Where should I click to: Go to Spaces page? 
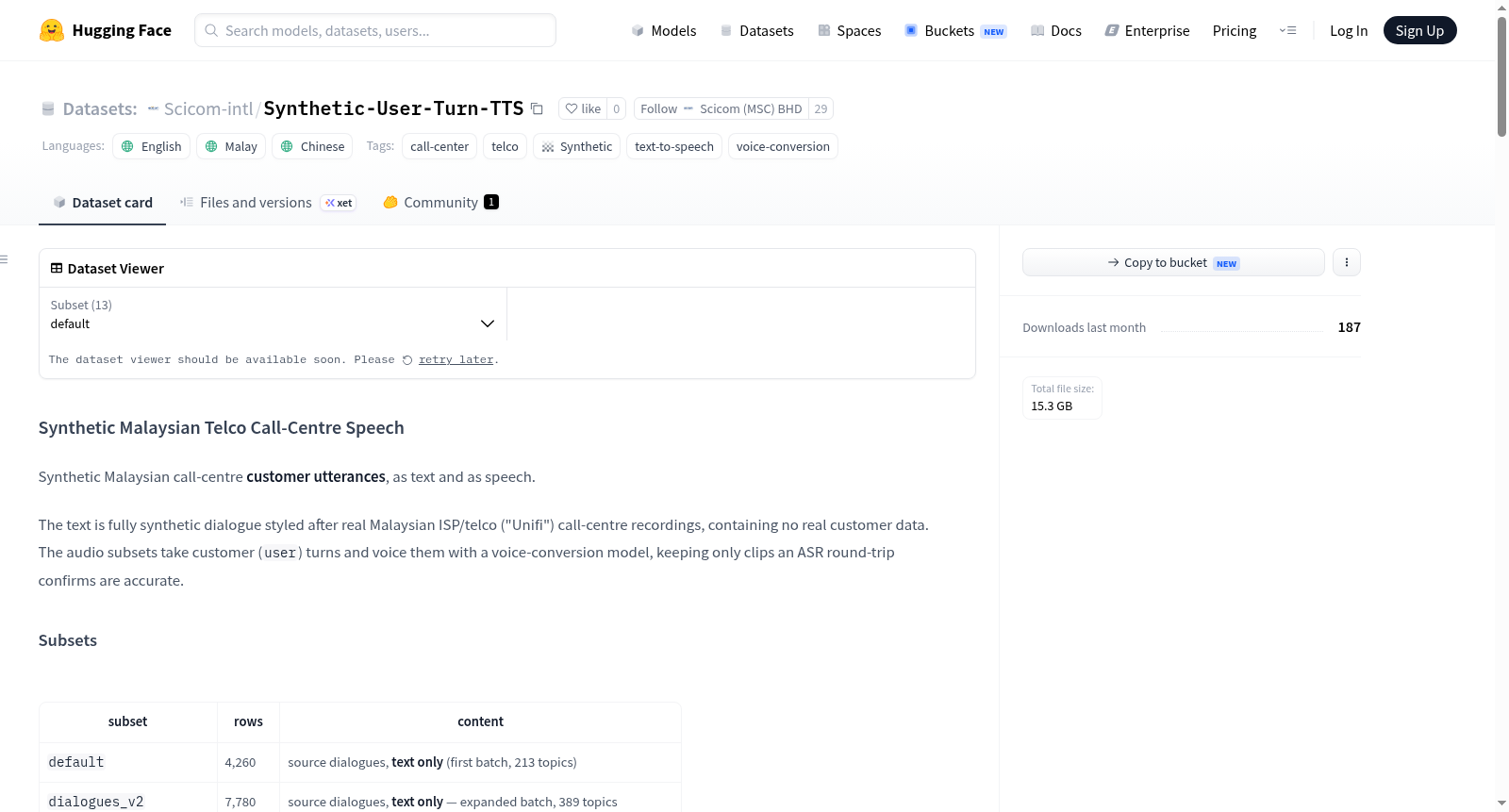pos(849,30)
